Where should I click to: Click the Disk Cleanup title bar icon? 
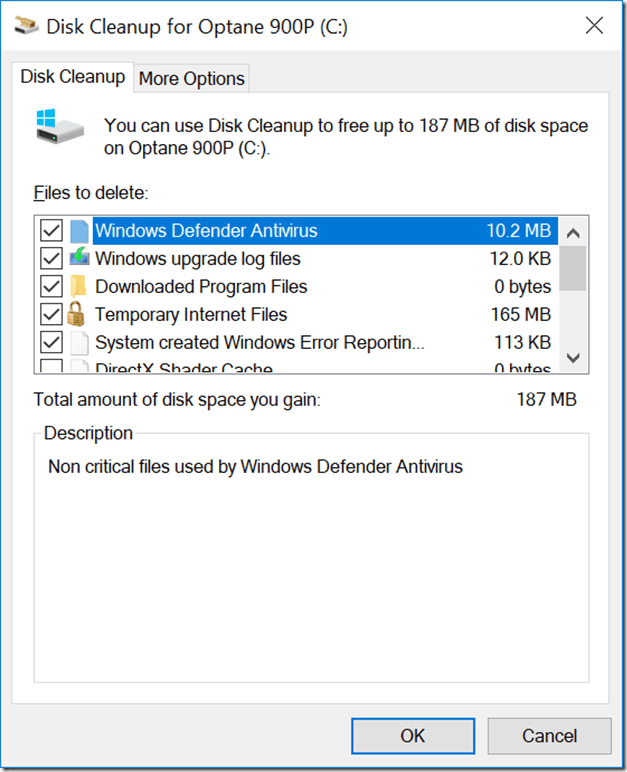[x=27, y=25]
